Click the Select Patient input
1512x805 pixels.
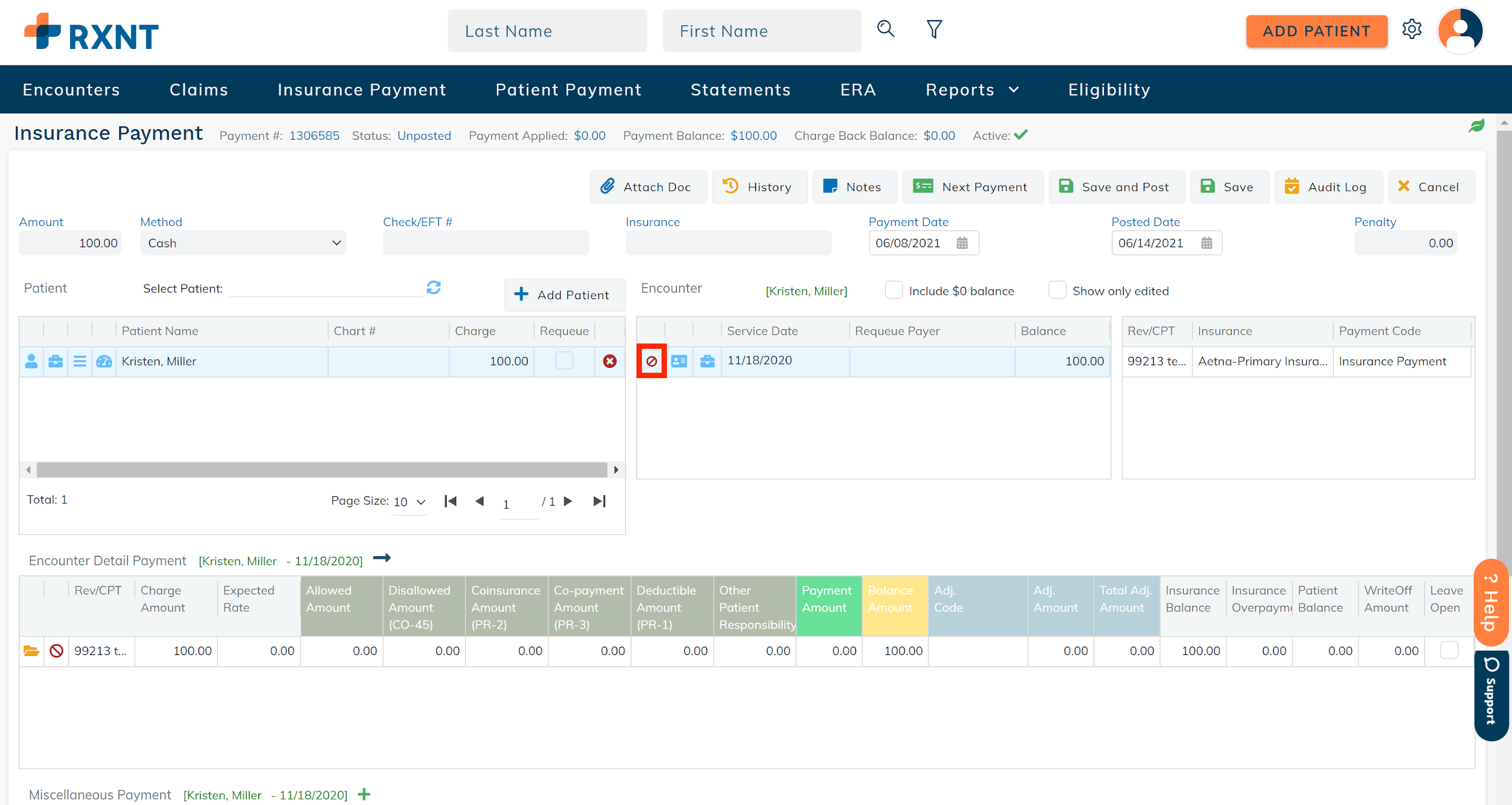[326, 288]
